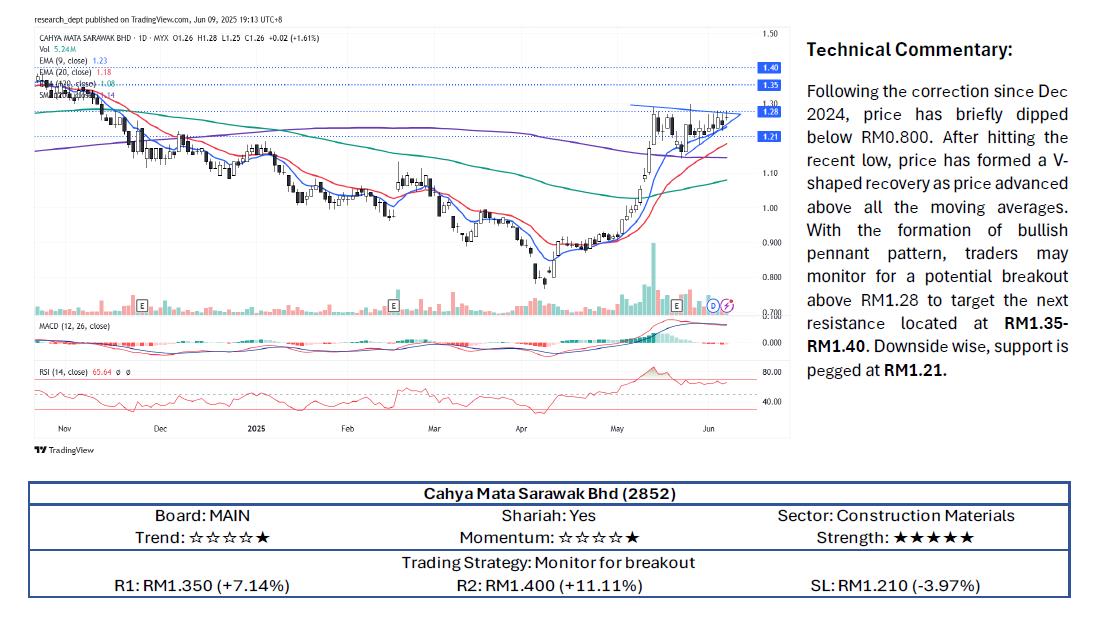Click the dividend D marker near Jun

[713, 306]
